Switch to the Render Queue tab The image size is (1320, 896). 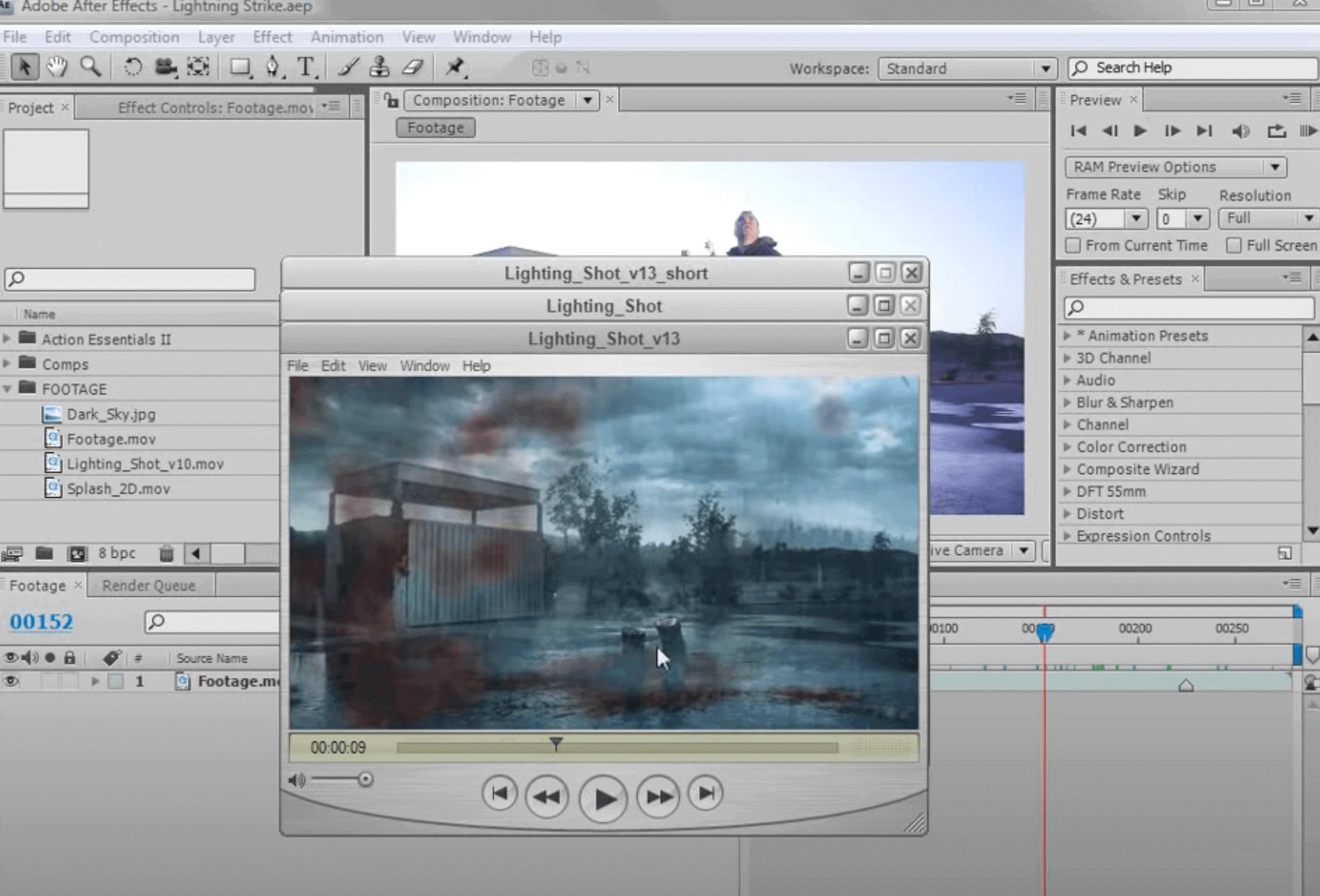click(x=148, y=585)
